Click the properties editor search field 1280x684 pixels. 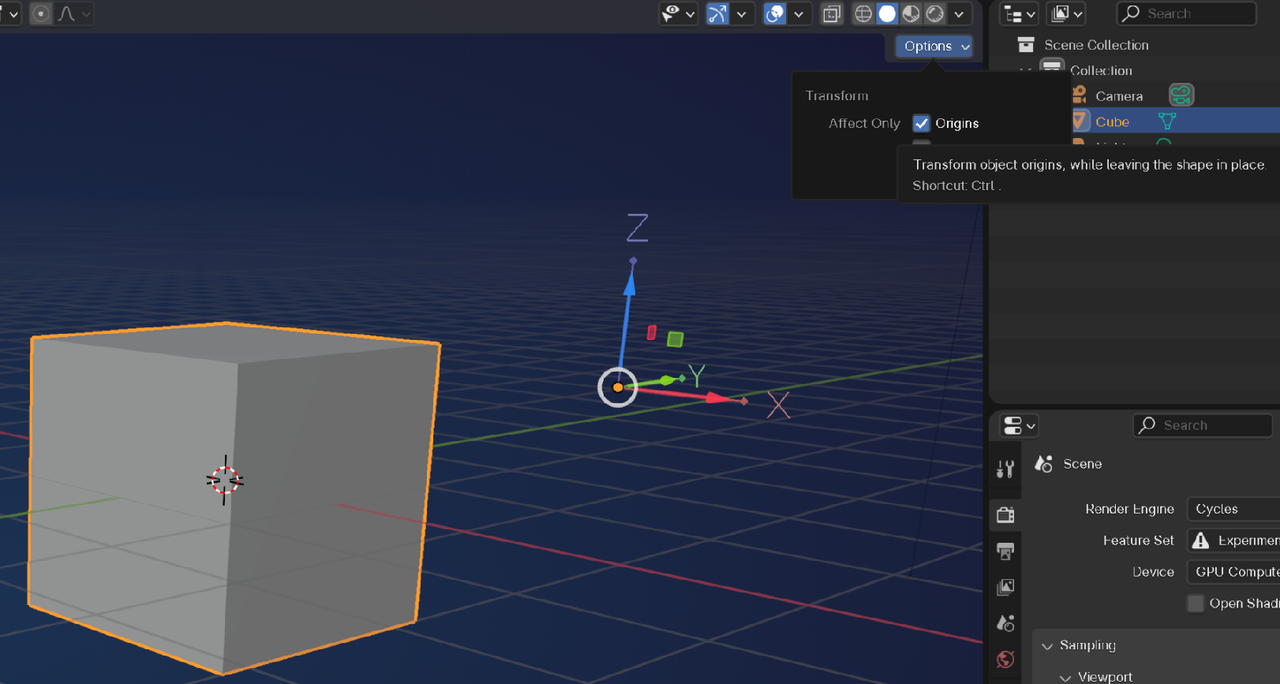click(1203, 425)
